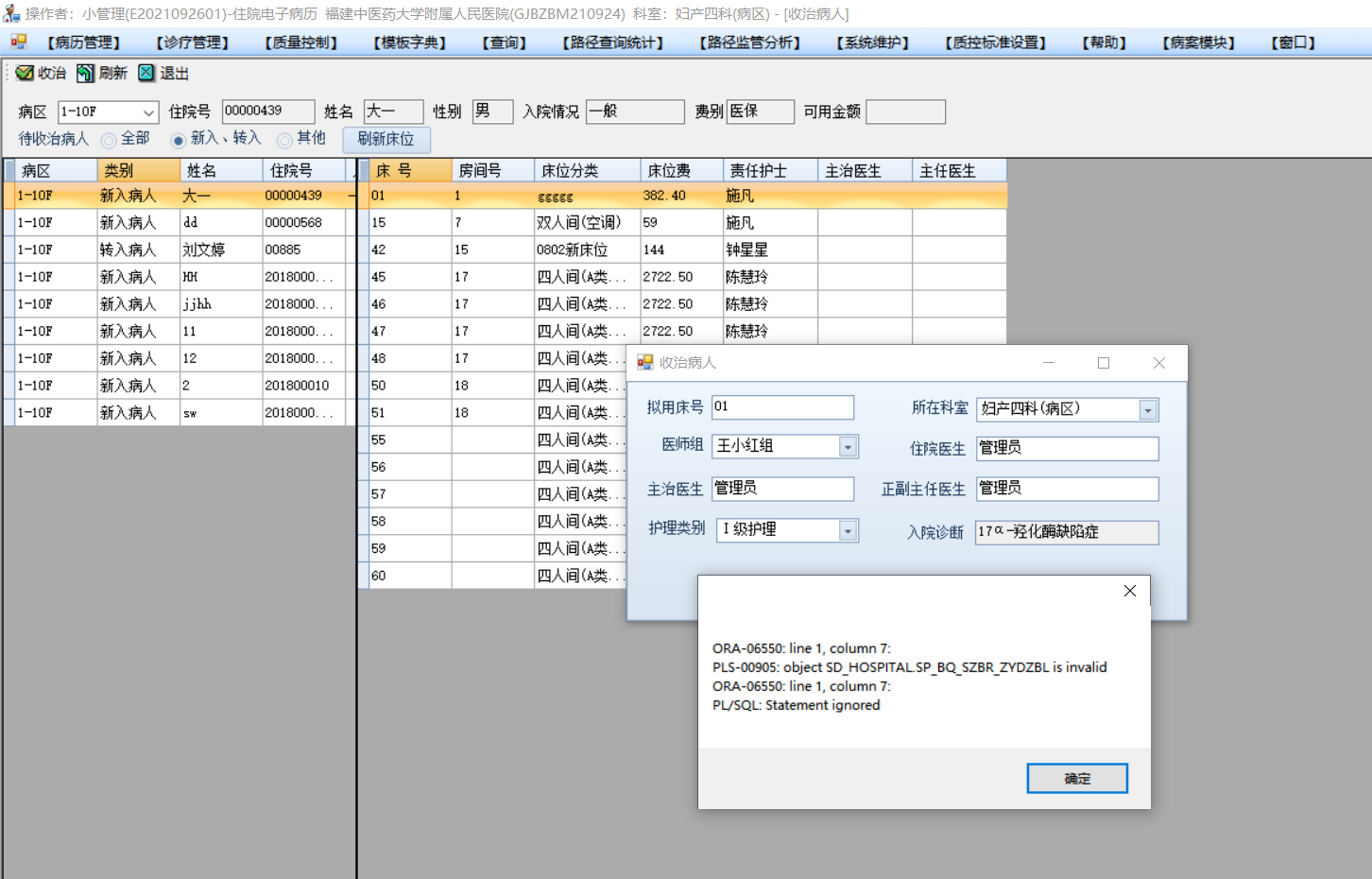Click the 收治病人 dialog title icon

645,362
